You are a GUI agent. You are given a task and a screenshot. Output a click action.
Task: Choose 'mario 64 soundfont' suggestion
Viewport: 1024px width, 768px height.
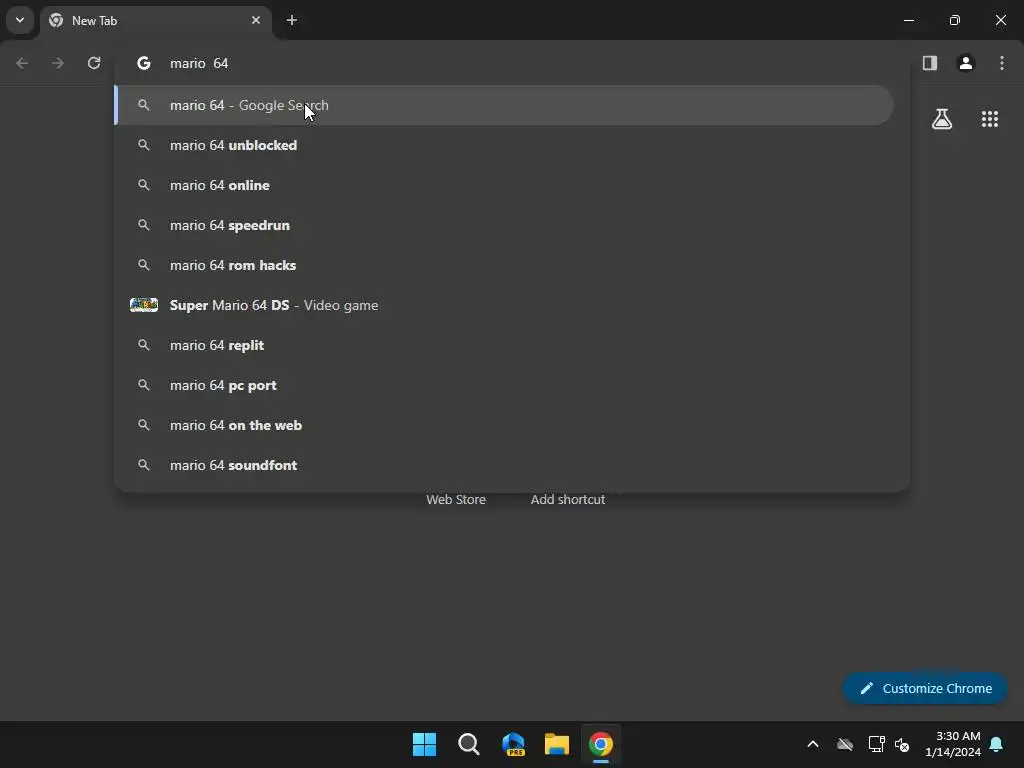coord(504,465)
